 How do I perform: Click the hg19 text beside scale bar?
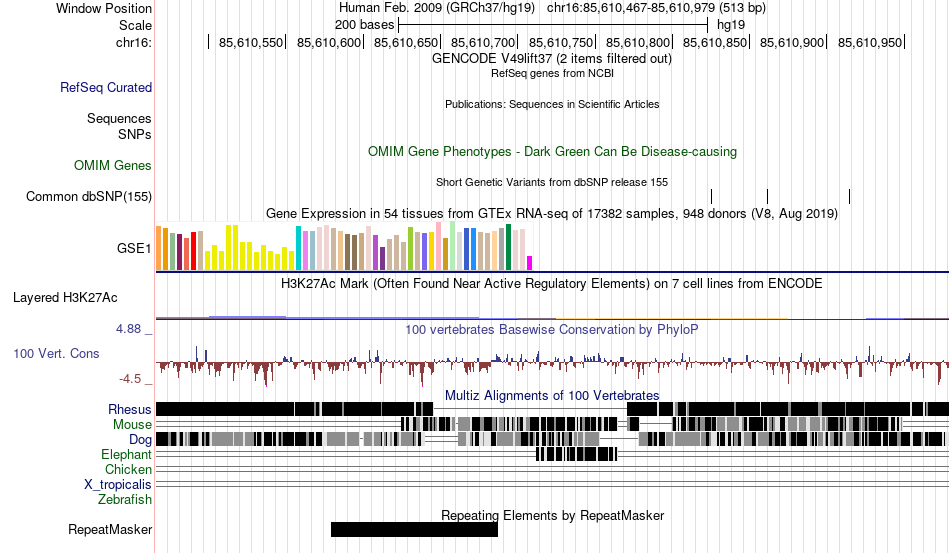pos(731,25)
